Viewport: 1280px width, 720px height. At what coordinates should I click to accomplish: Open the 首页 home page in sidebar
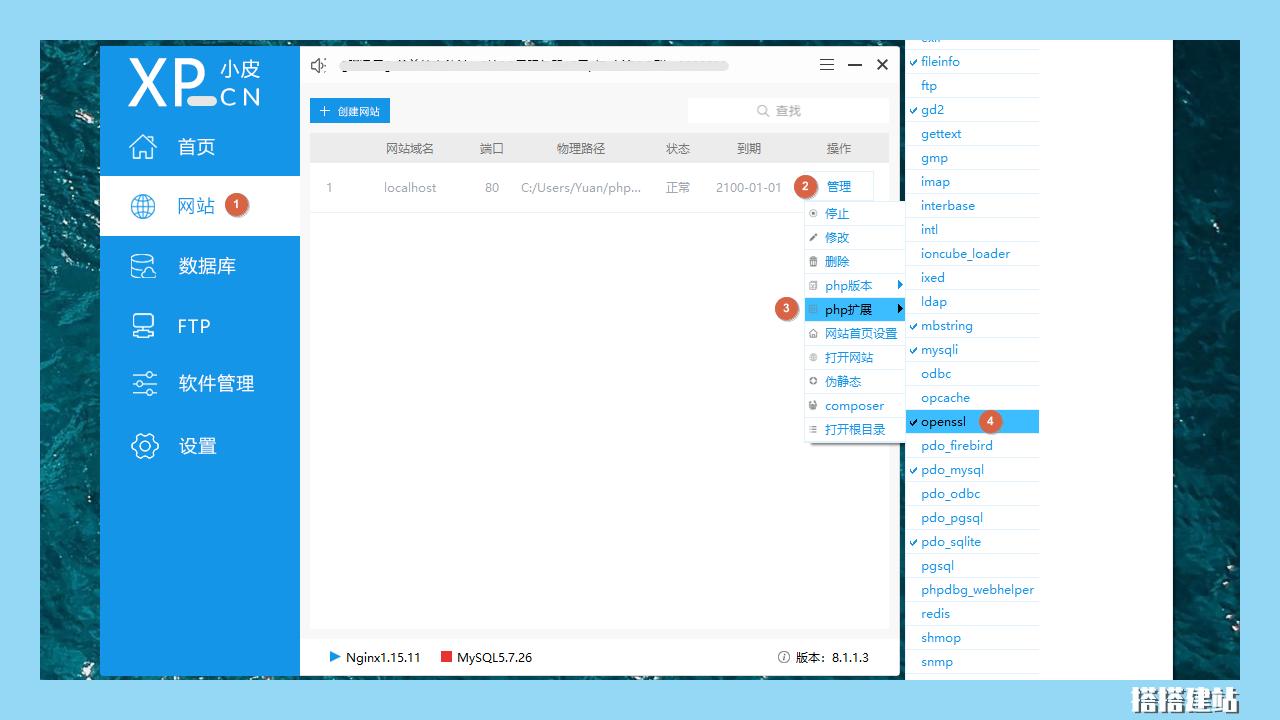pos(180,146)
